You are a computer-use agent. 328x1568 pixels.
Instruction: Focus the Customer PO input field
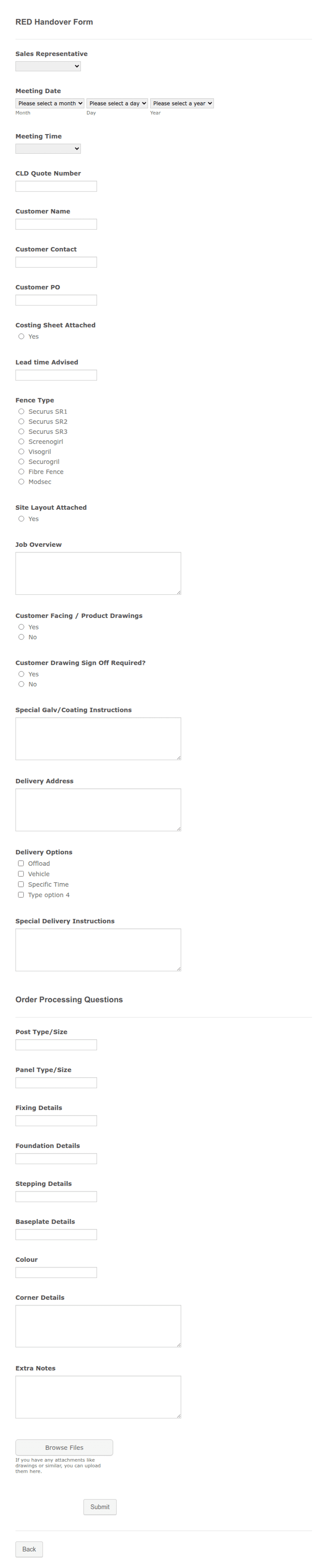click(56, 300)
